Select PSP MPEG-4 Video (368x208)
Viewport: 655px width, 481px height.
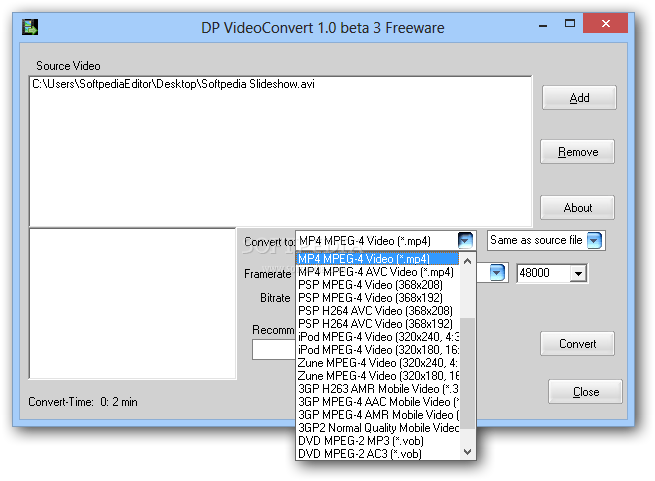(377, 285)
